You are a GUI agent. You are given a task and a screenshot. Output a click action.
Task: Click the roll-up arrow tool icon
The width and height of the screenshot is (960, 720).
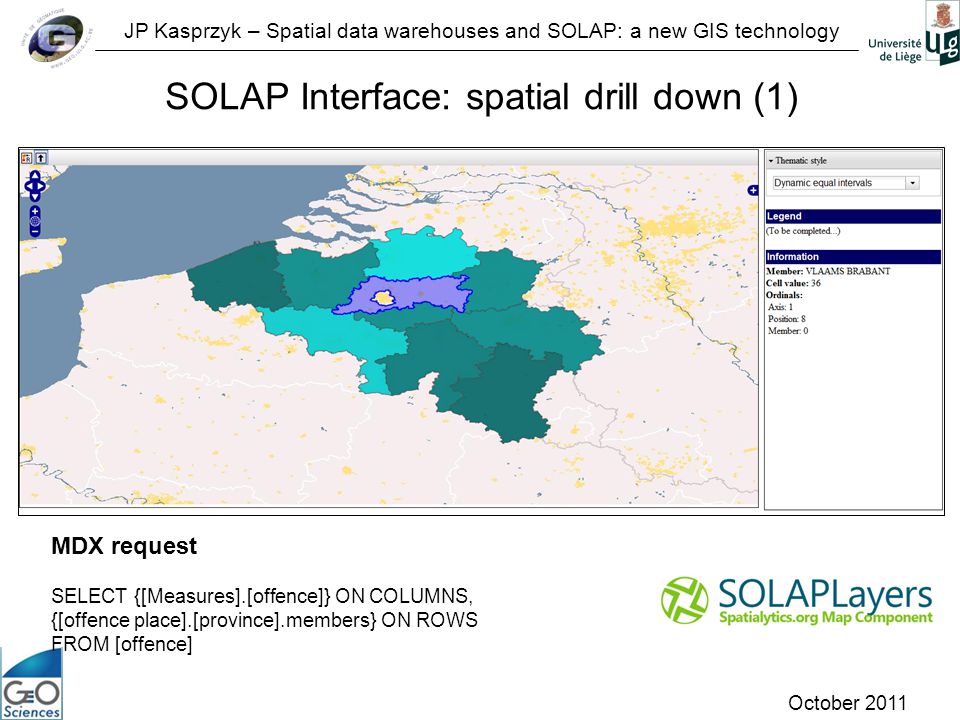point(41,158)
